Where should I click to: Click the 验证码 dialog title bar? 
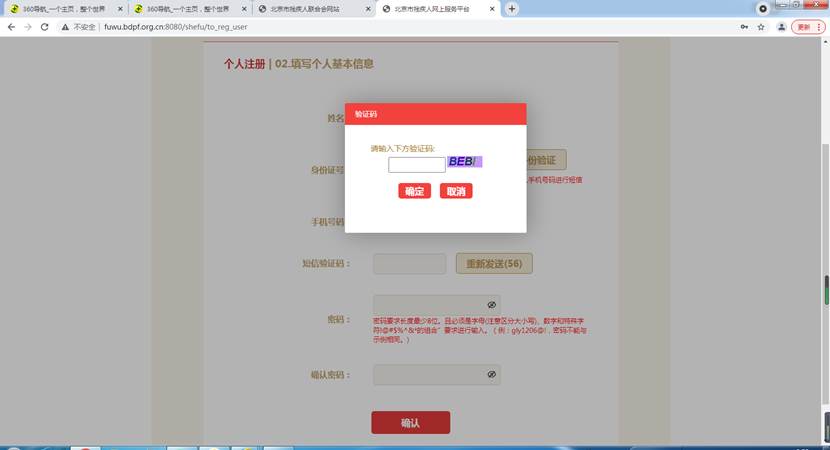[436, 114]
